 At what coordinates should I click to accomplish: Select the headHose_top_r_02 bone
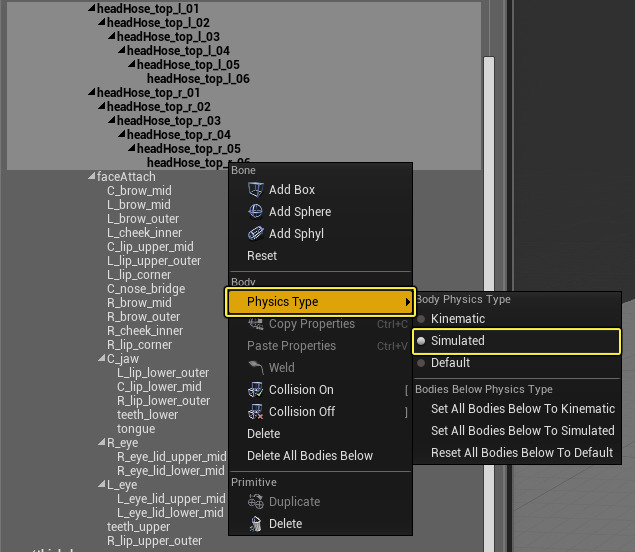[159, 107]
